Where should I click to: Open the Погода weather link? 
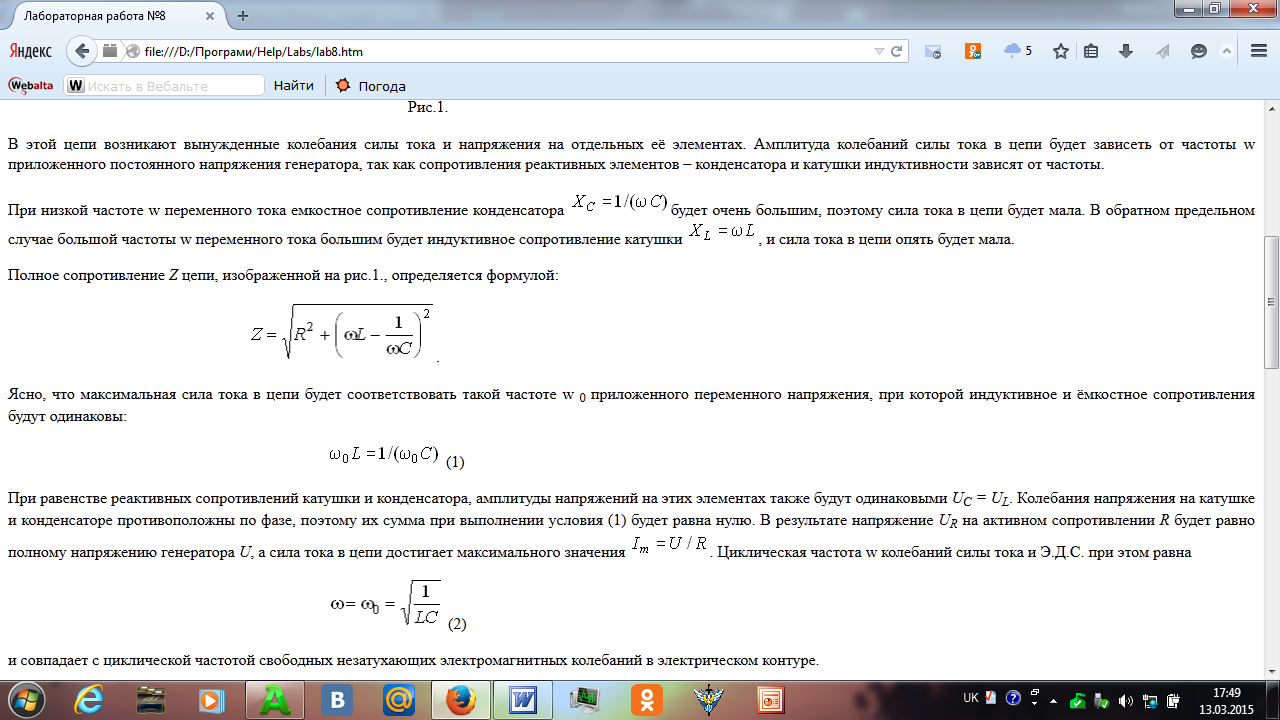(x=370, y=86)
